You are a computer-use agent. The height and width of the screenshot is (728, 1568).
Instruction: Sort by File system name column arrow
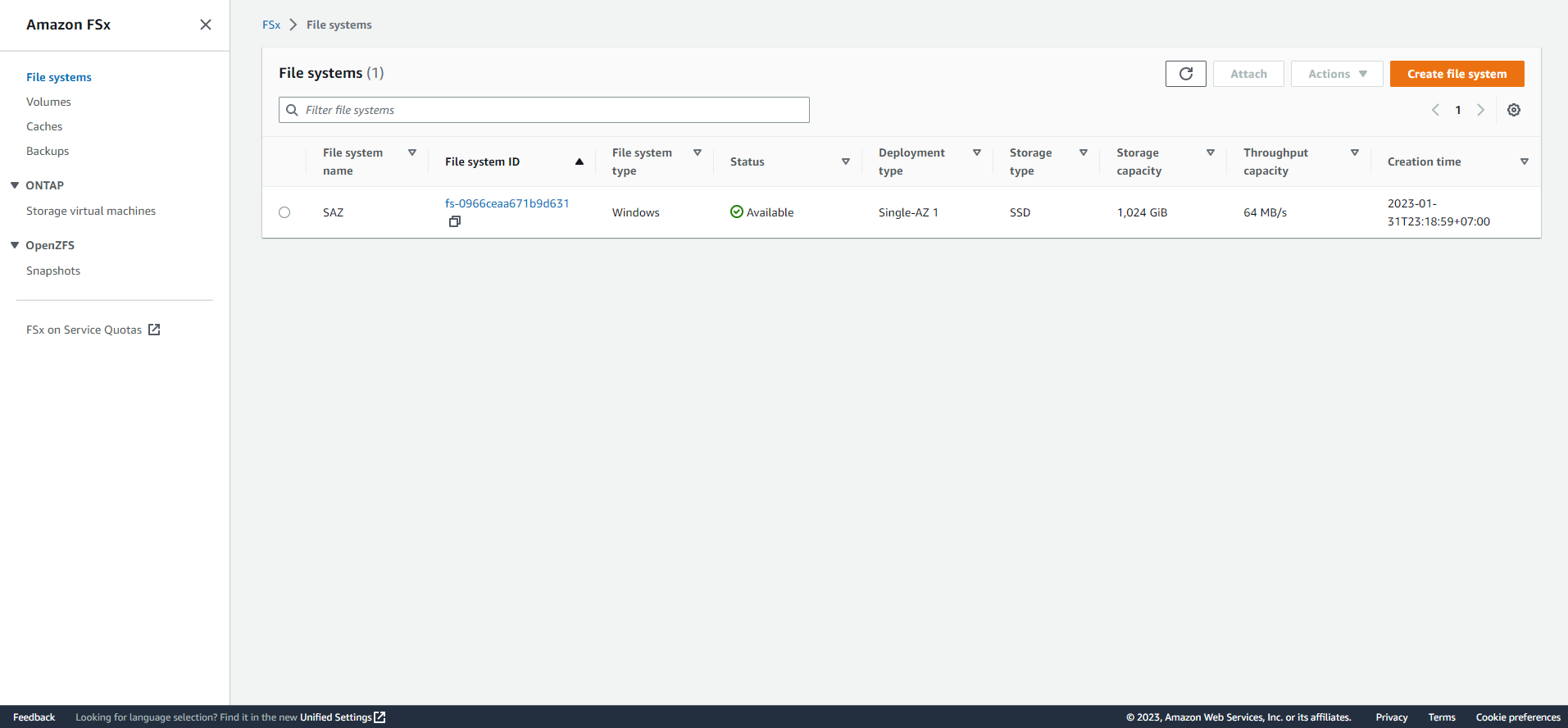point(412,152)
